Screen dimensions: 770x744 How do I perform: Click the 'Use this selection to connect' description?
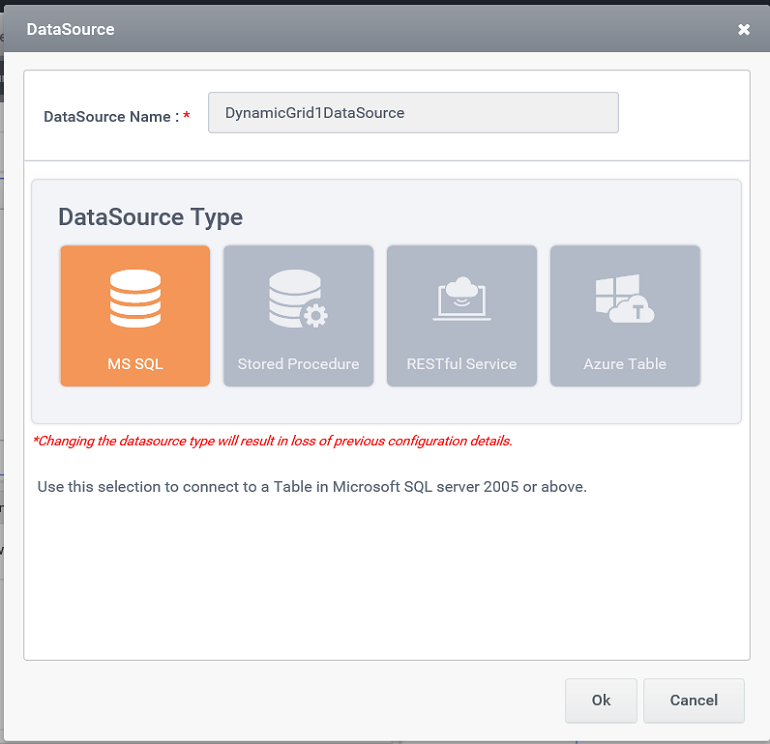(x=312, y=487)
